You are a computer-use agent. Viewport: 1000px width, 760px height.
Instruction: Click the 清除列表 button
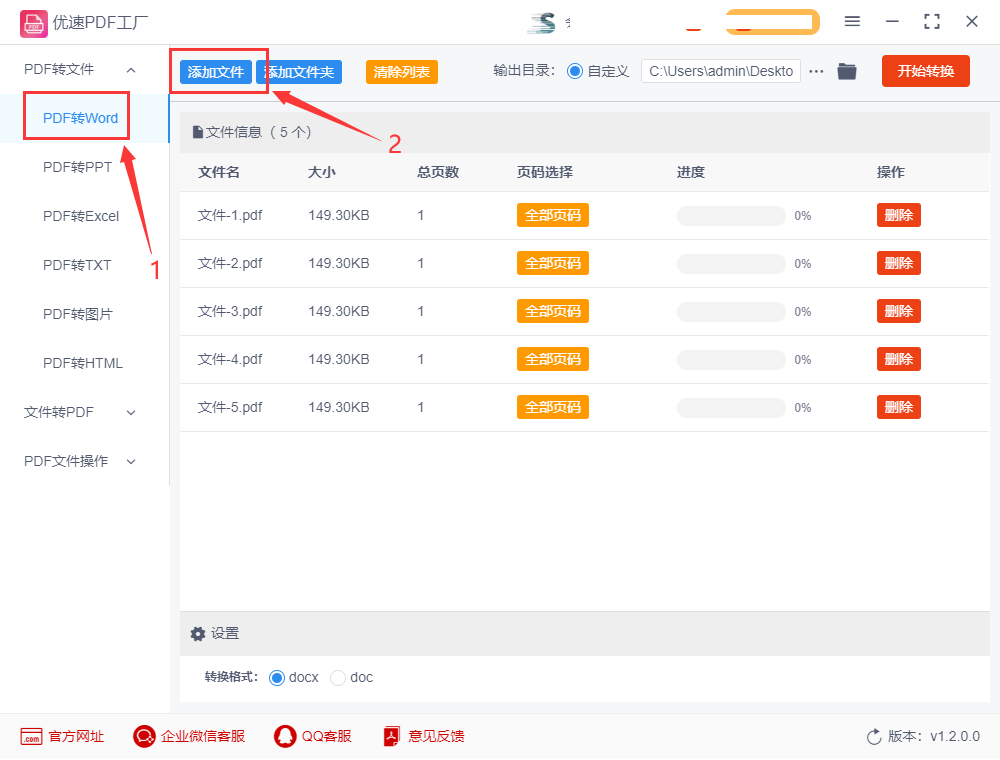402,72
